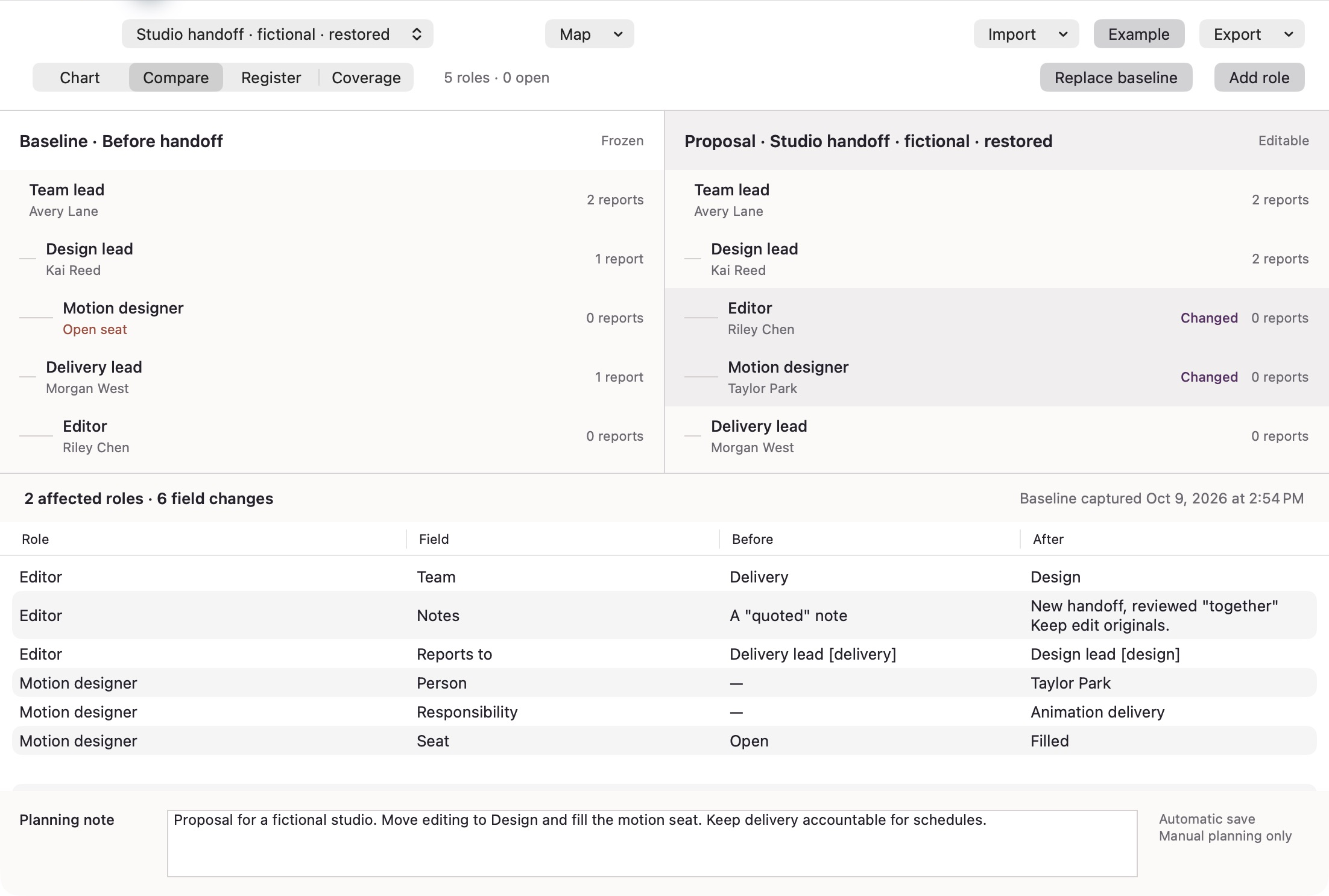This screenshot has width=1329, height=896.
Task: Click the Changed label on Editor row
Action: pos(1209,318)
